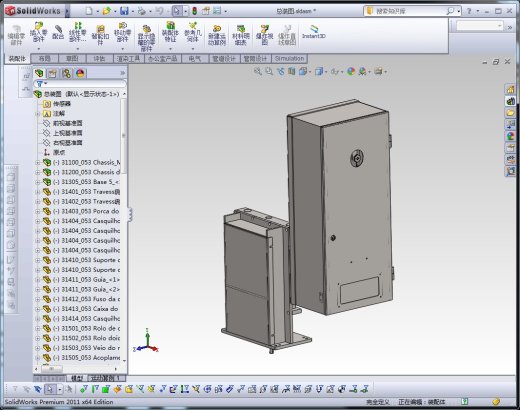Expand the SolidWorks menu arrow

click(x=67, y=11)
